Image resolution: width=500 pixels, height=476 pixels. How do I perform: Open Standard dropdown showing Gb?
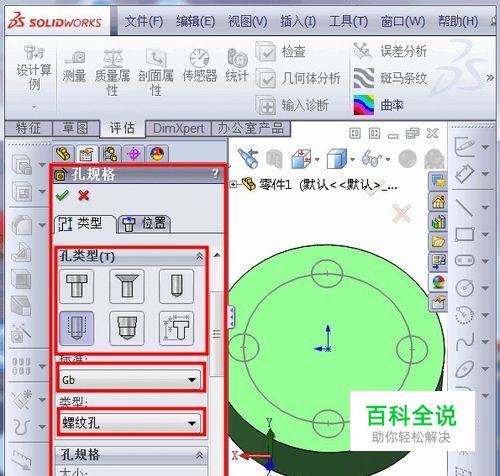pos(130,380)
